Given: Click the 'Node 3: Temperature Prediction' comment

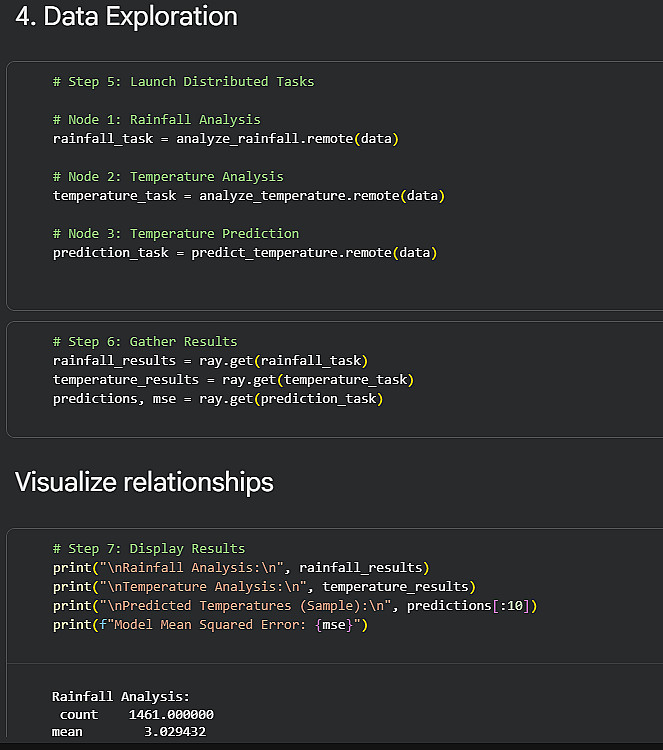Looking at the screenshot, I should (x=176, y=233).
